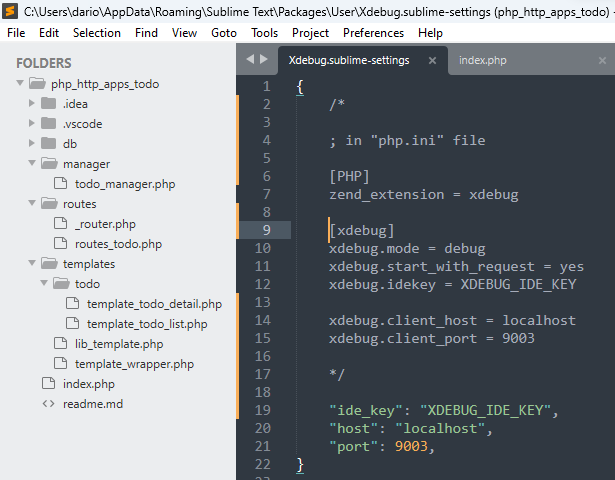
Task: Click the FOLDERS sidebar heading
Action: 44,63
